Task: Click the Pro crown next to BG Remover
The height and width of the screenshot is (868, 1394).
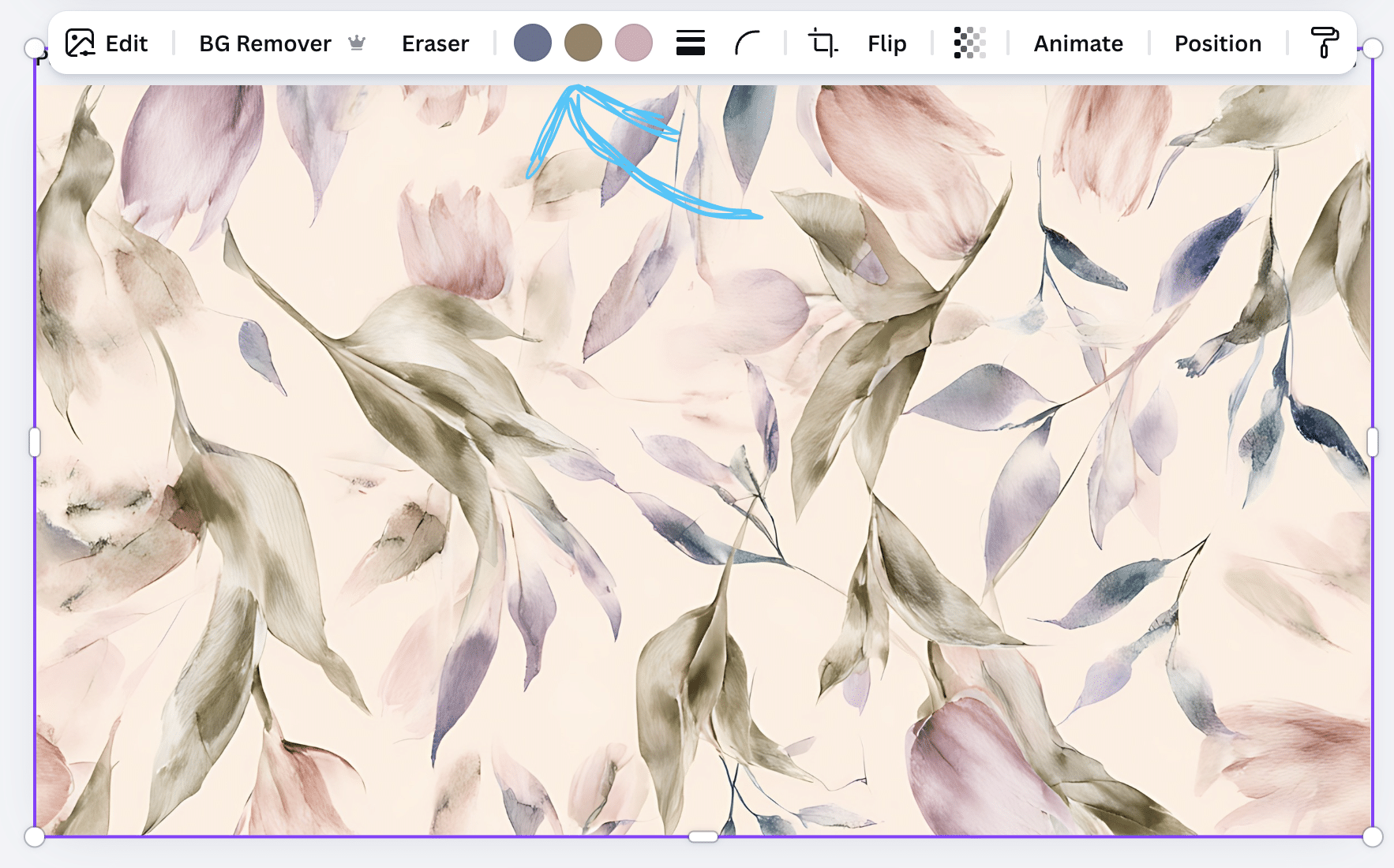Action: [358, 43]
